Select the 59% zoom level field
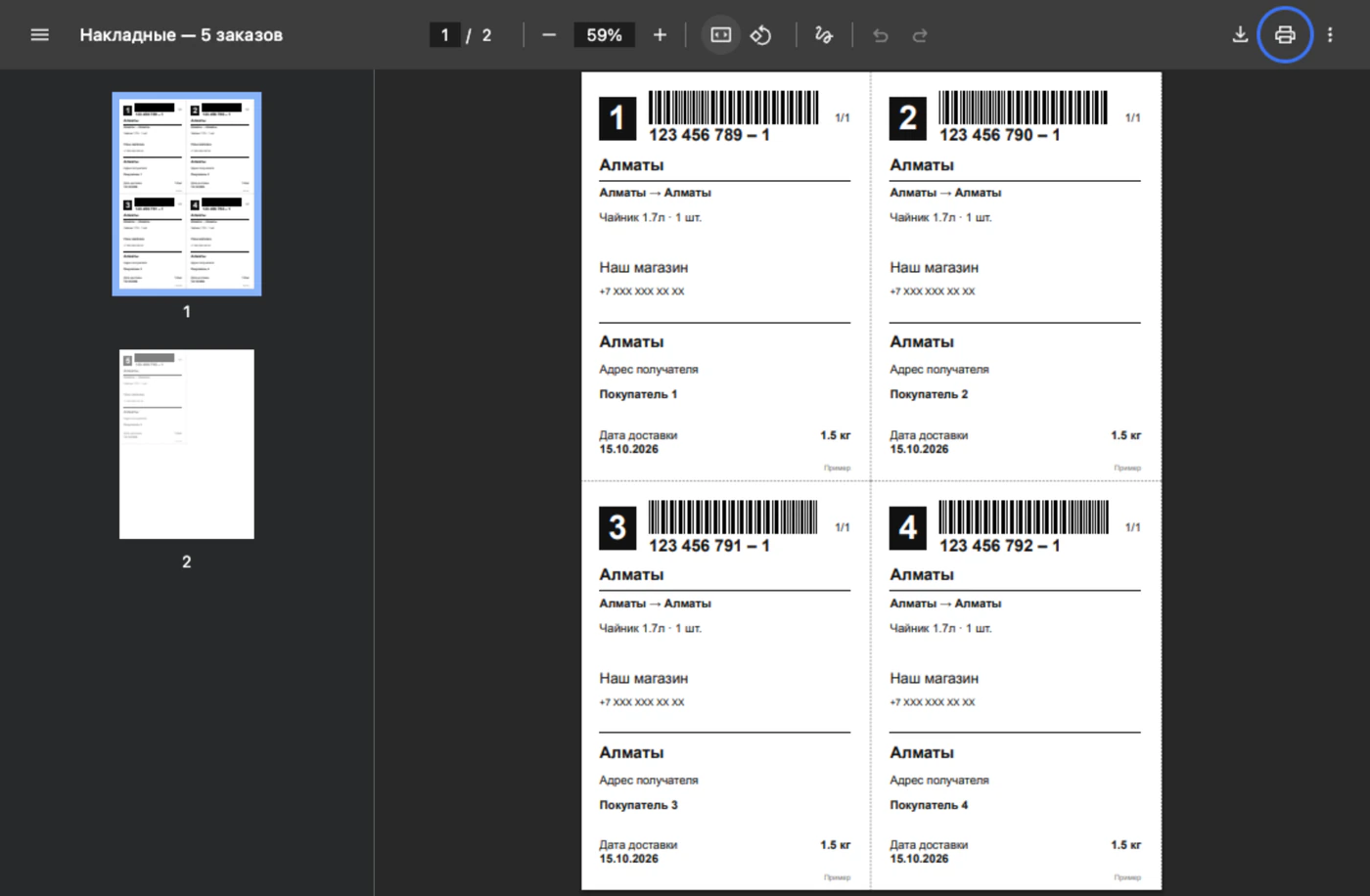Viewport: 1370px width, 896px height. pos(604,35)
